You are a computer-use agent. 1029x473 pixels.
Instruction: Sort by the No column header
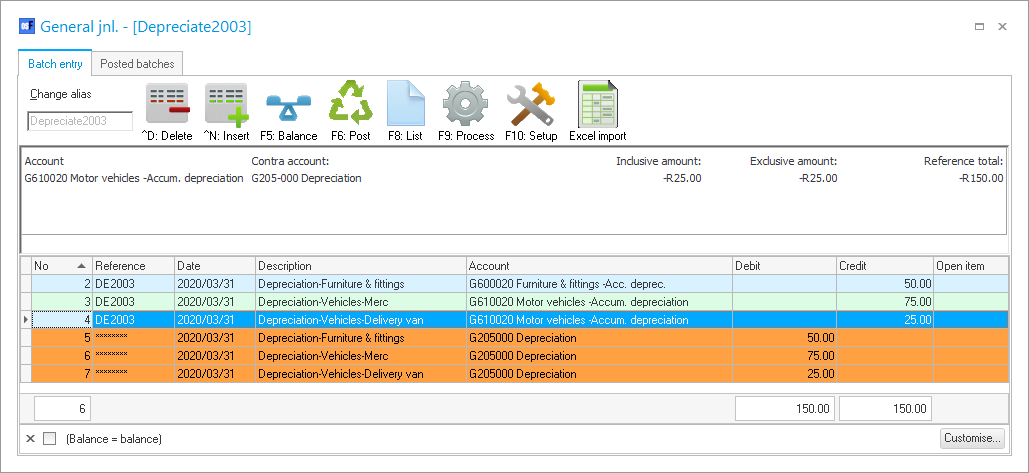60,266
